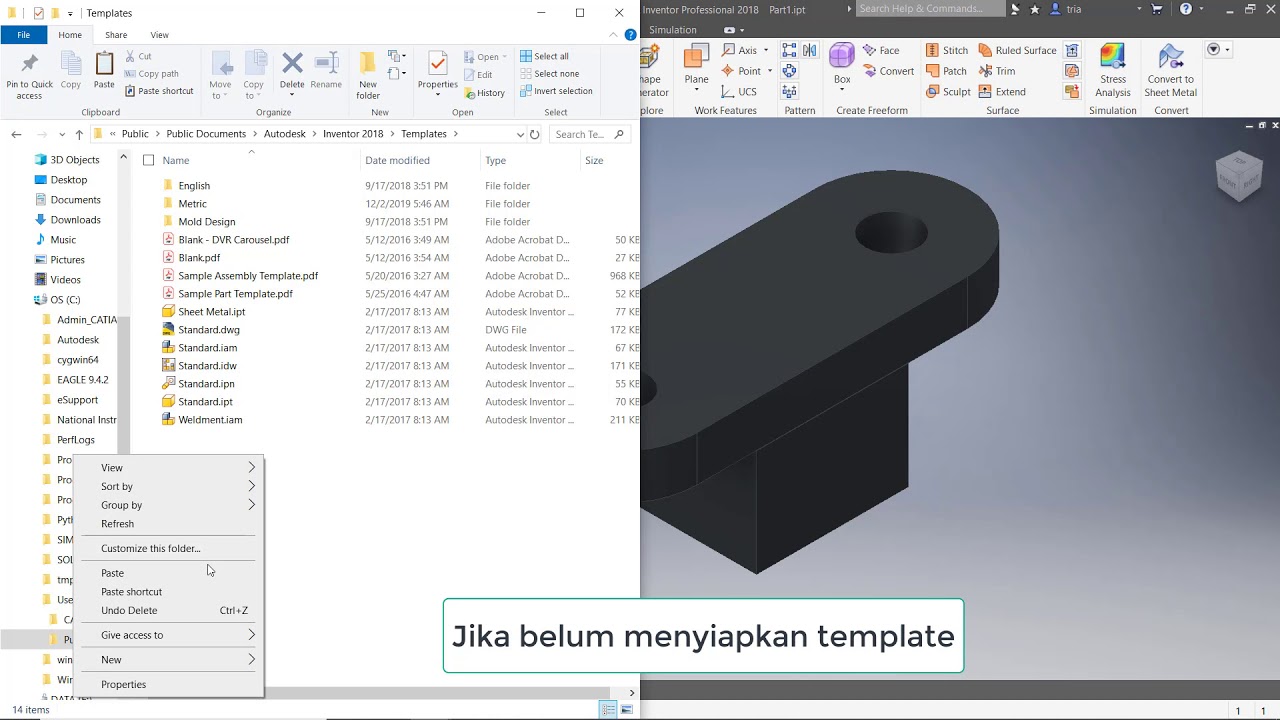Expand the Delete dropdown arrow in ribbon
Image resolution: width=1280 pixels, height=720 pixels.
tap(292, 96)
